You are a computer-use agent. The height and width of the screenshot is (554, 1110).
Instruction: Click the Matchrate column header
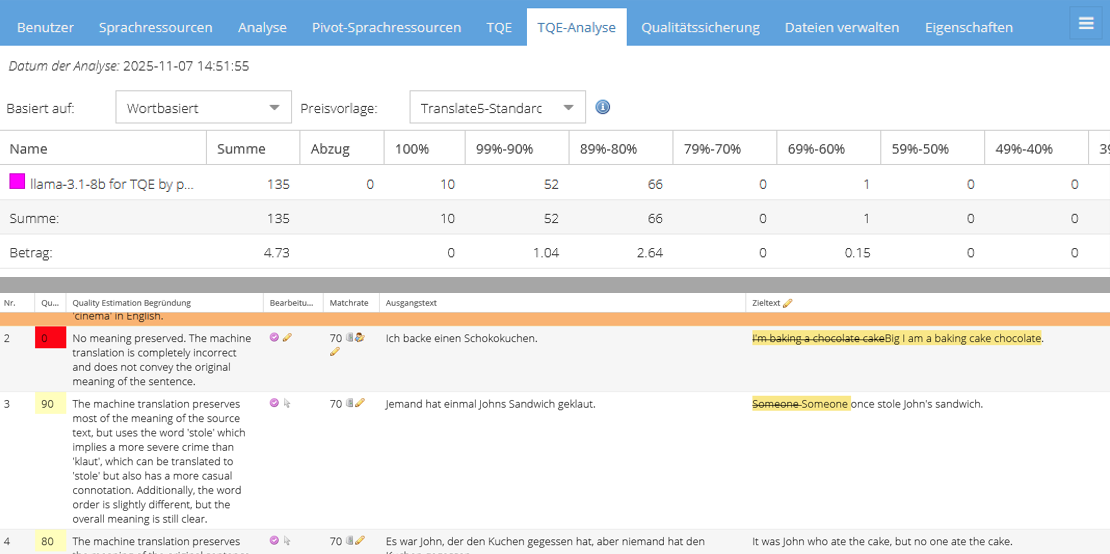(349, 303)
